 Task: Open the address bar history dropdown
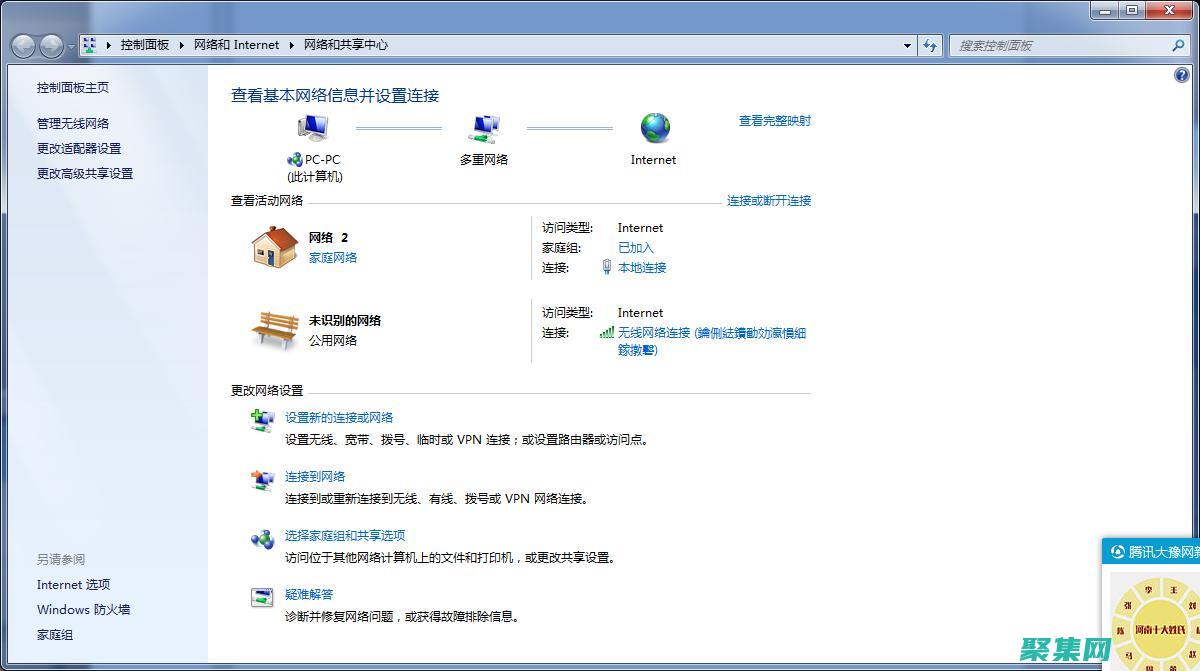(x=905, y=45)
